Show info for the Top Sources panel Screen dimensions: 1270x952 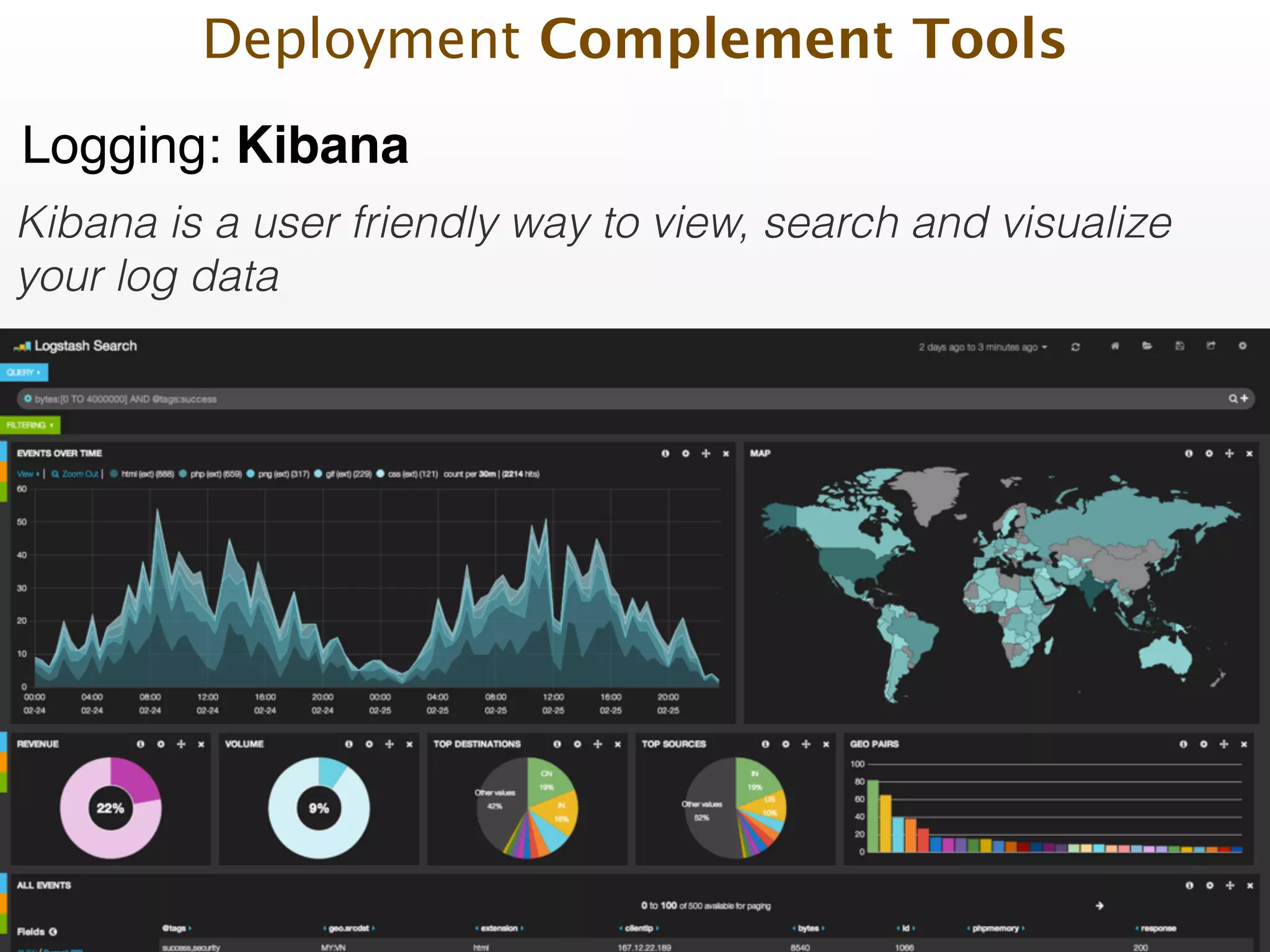(766, 744)
